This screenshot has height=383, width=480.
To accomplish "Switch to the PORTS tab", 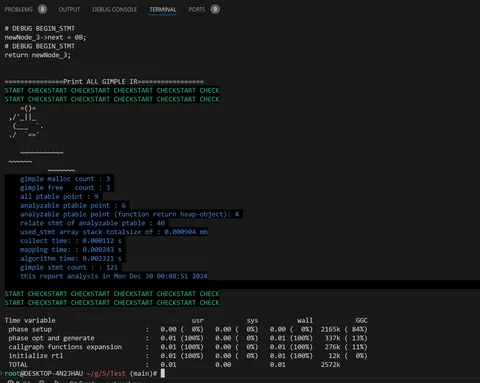I will click(197, 9).
